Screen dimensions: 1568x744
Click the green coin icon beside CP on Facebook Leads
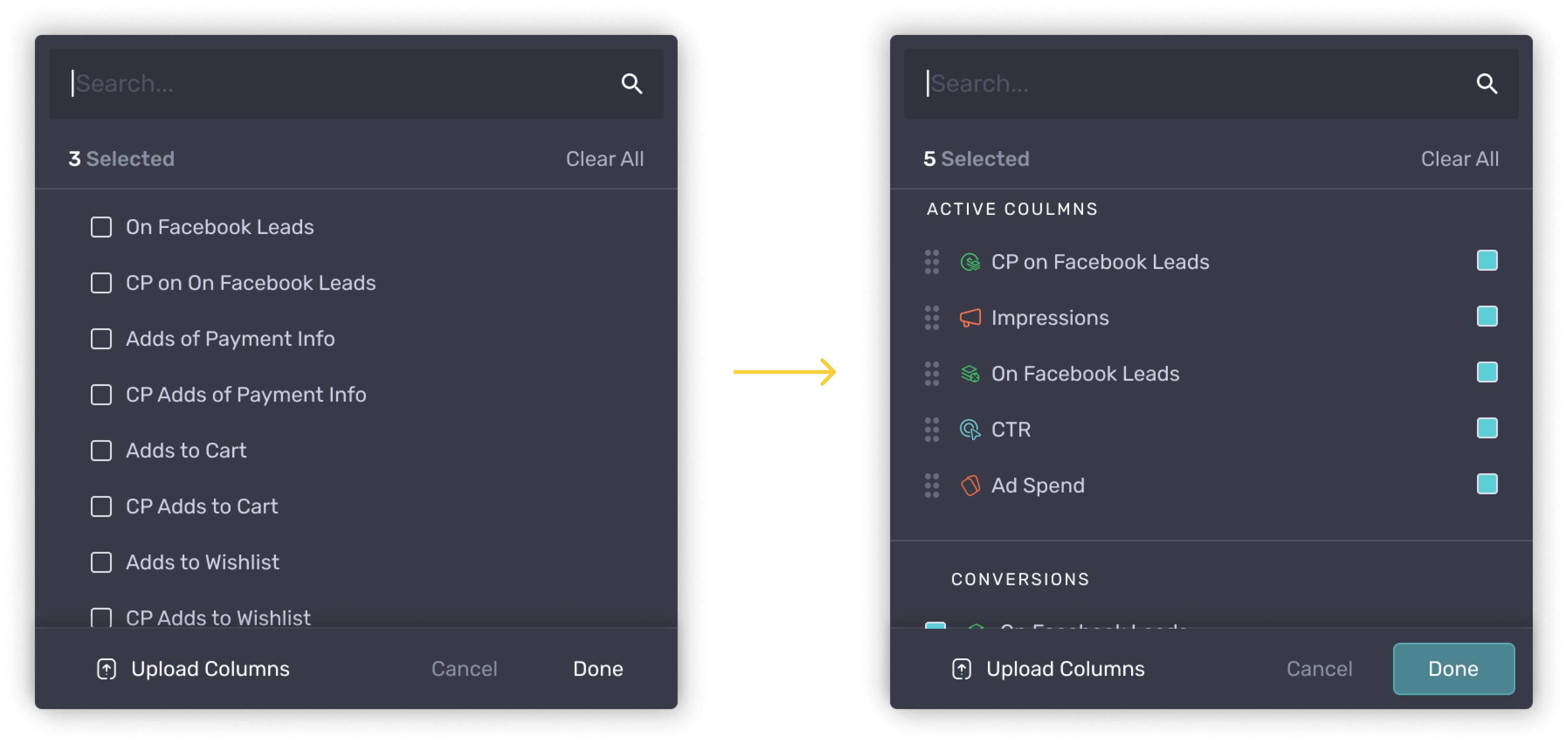[970, 262]
